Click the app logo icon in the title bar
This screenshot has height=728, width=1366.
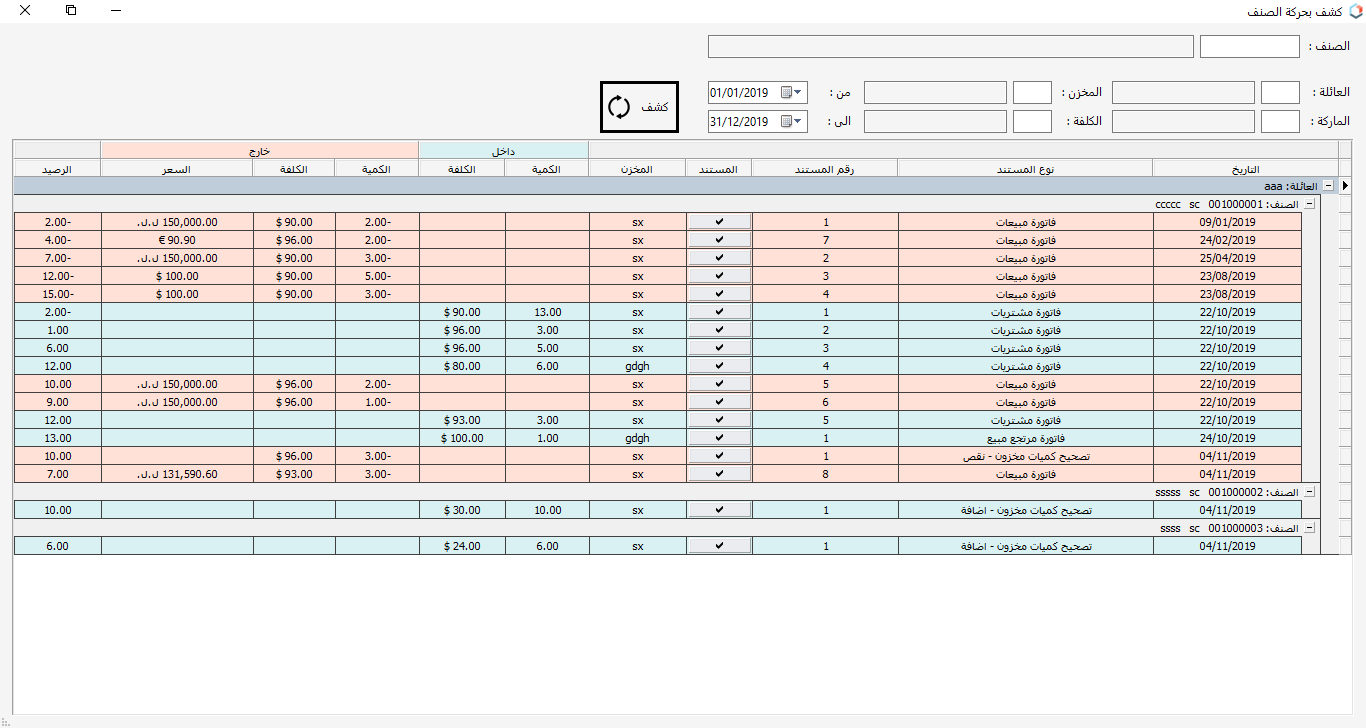pyautogui.click(x=1354, y=11)
